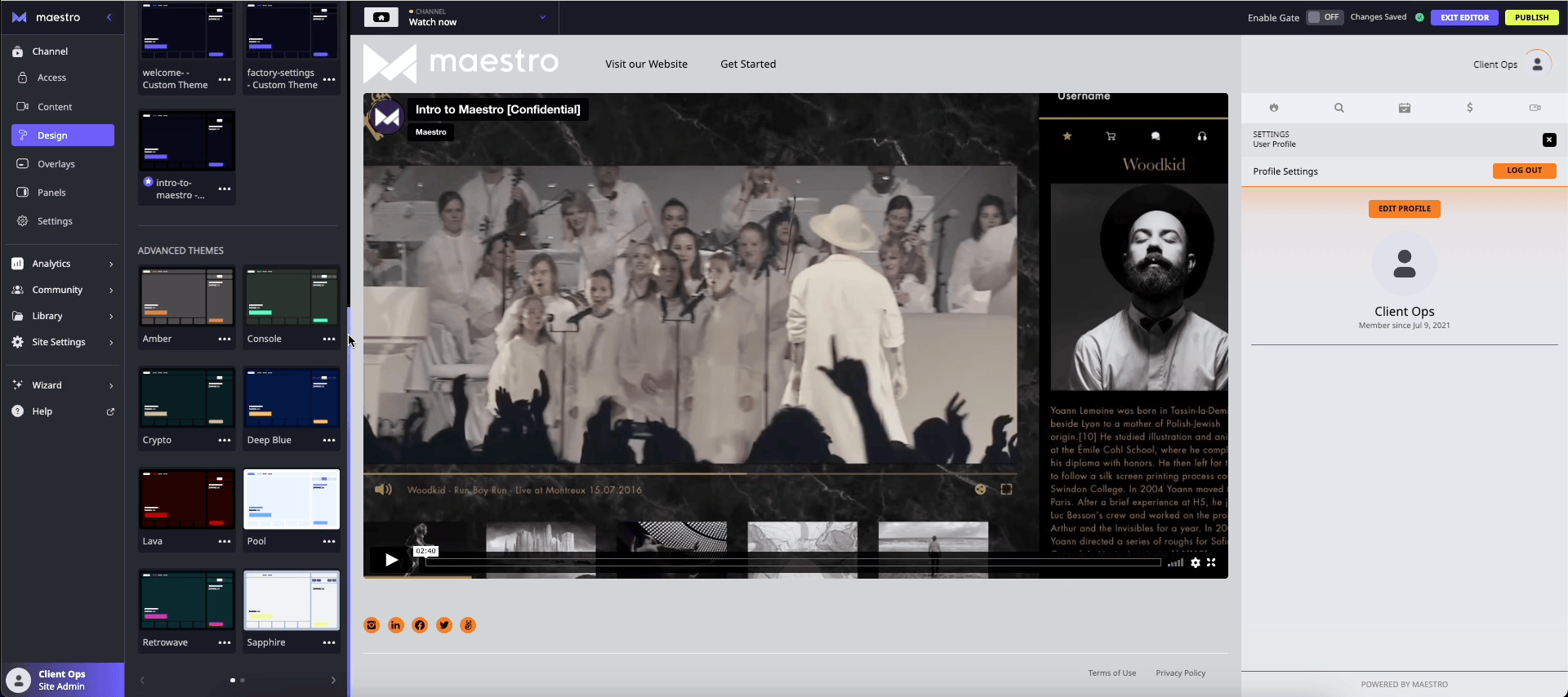Collapse the admin sidebar with the arrow

[109, 17]
